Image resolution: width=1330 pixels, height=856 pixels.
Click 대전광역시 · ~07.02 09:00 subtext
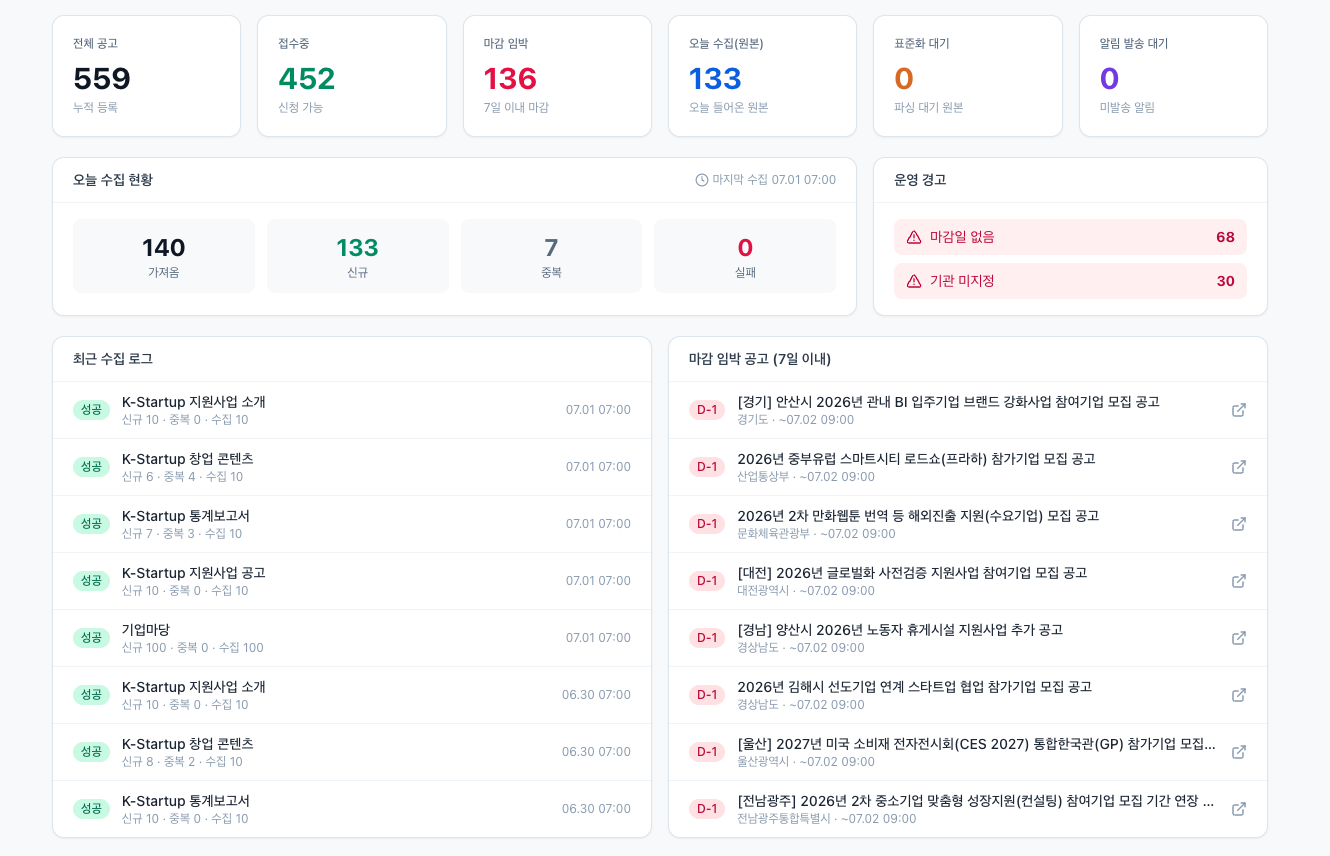(806, 591)
